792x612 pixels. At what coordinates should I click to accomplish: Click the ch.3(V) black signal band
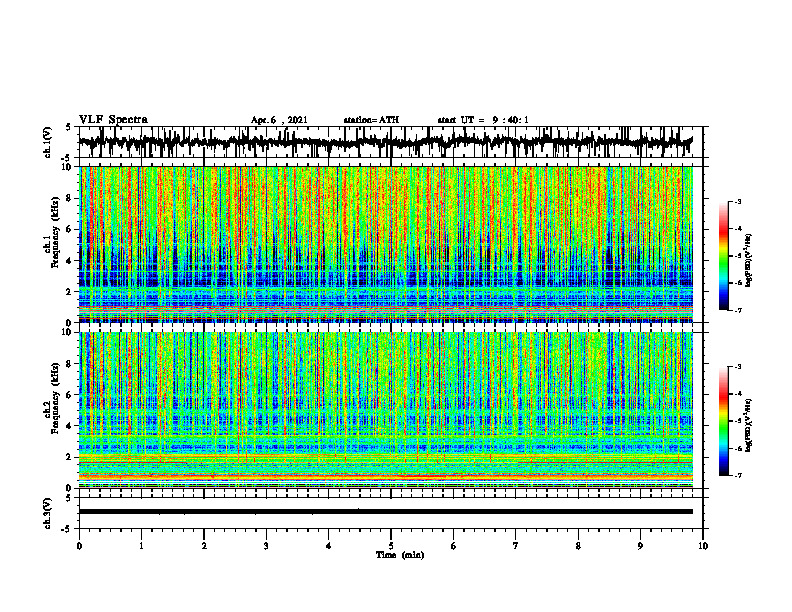(386, 512)
